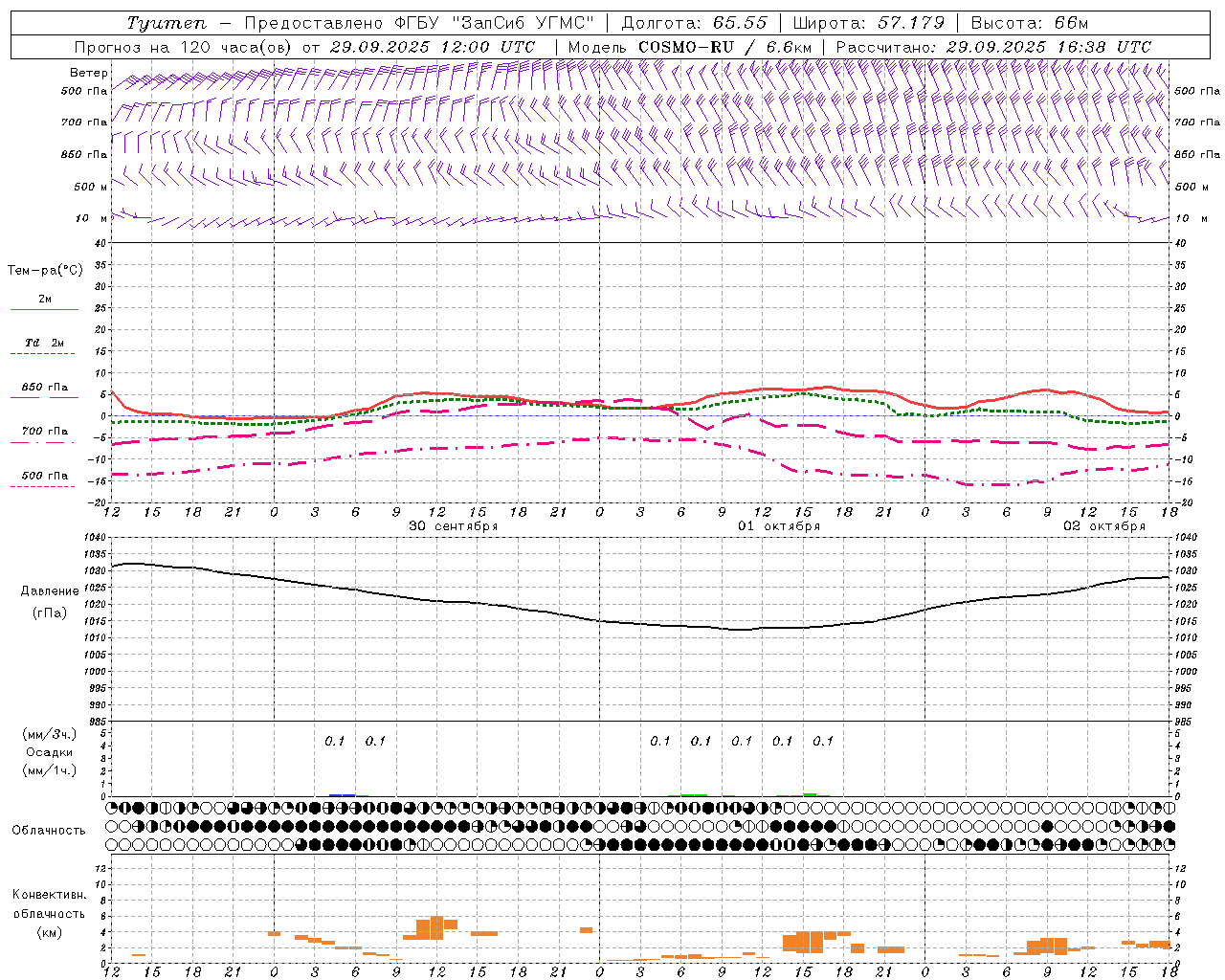The height and width of the screenshot is (980, 1225).
Task: Click the "Тем-ра(°C)" temperature panel label
Action: (45, 271)
